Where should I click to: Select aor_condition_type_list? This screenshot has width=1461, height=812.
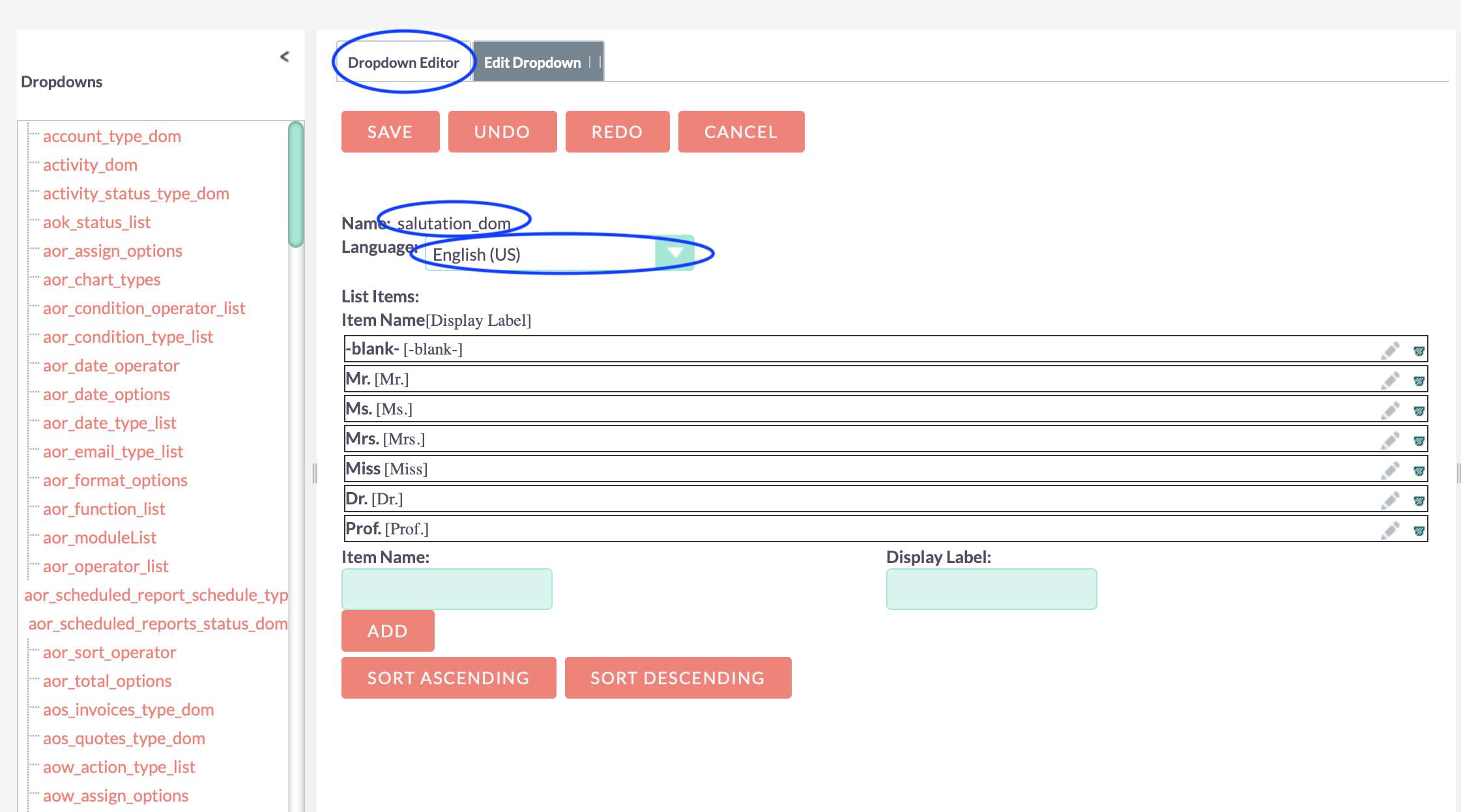pos(128,337)
